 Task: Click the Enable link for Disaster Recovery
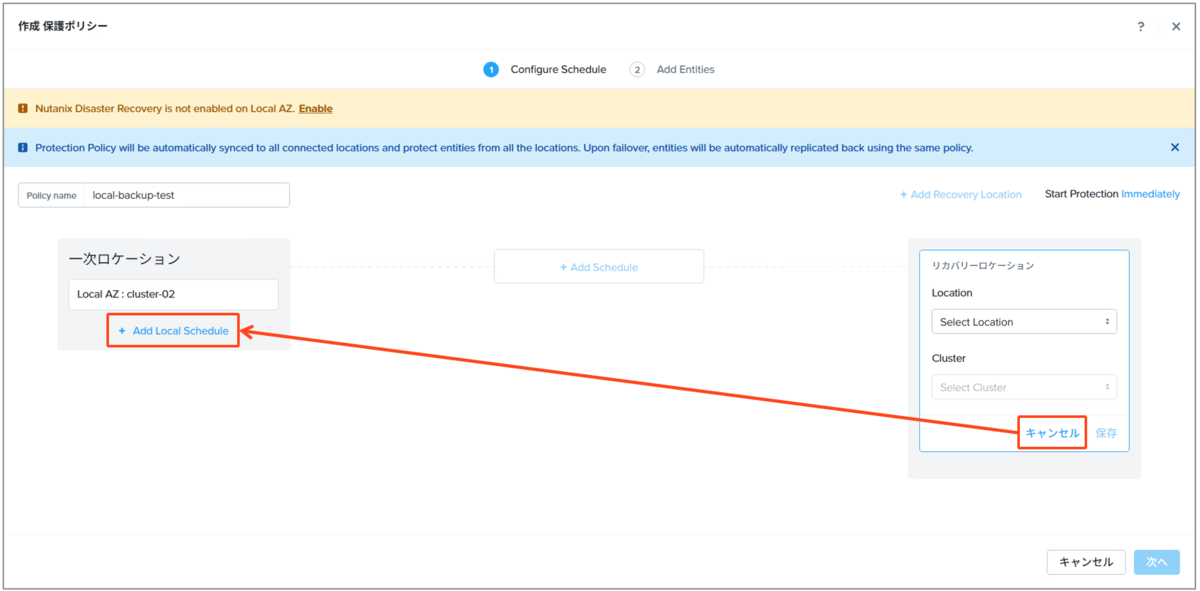[x=315, y=108]
